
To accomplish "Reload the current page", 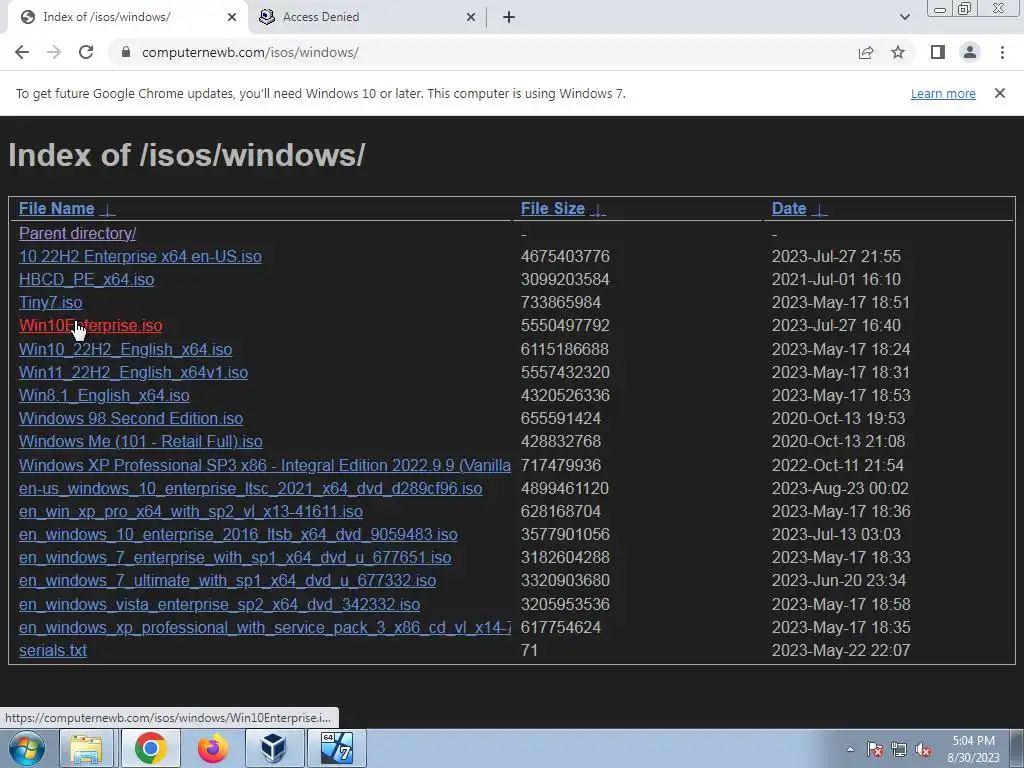I will click(x=86, y=52).
